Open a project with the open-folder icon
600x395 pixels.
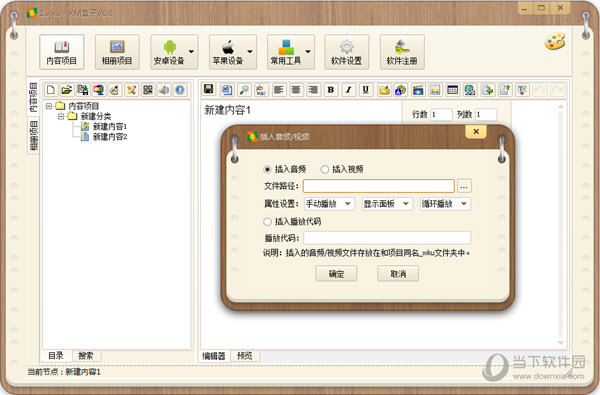(67, 90)
